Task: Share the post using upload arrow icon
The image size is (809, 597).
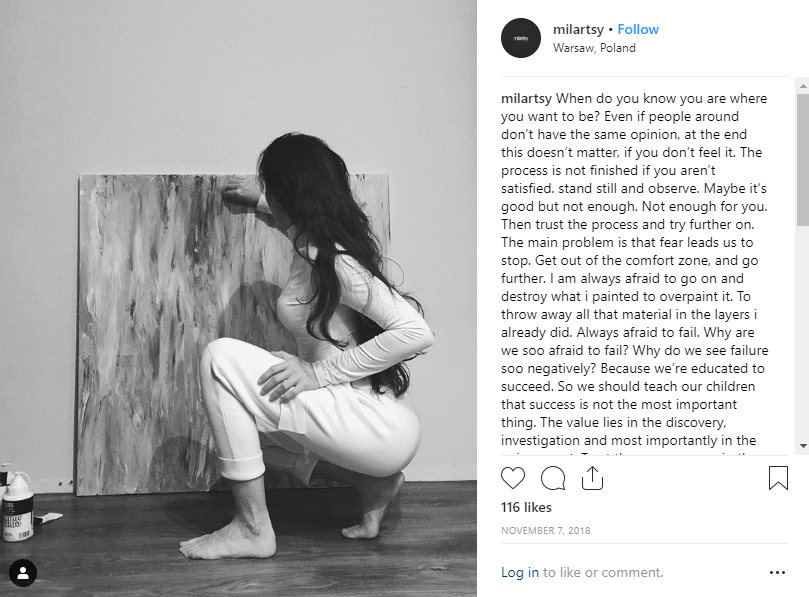Action: pos(592,478)
